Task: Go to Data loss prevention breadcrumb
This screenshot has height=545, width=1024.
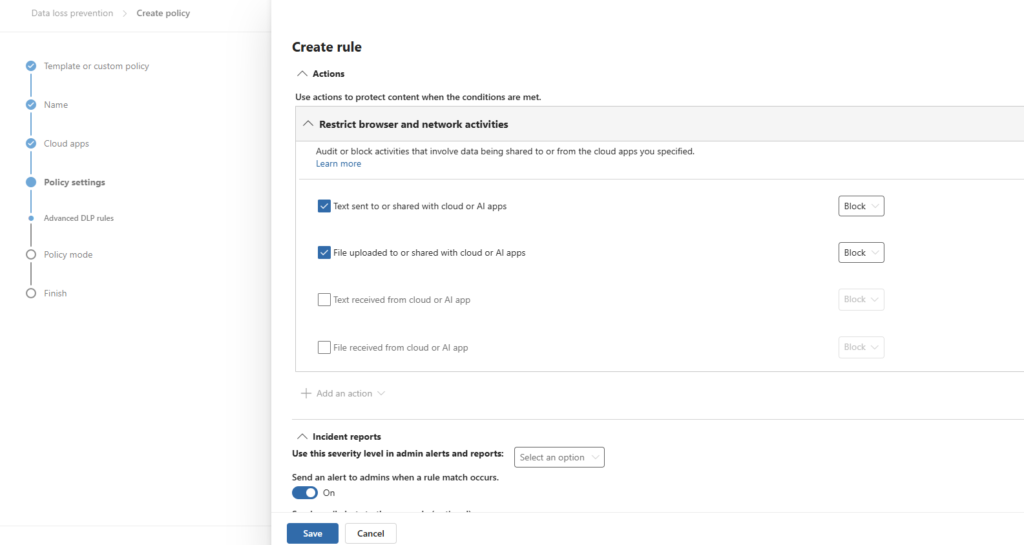Action: [72, 14]
